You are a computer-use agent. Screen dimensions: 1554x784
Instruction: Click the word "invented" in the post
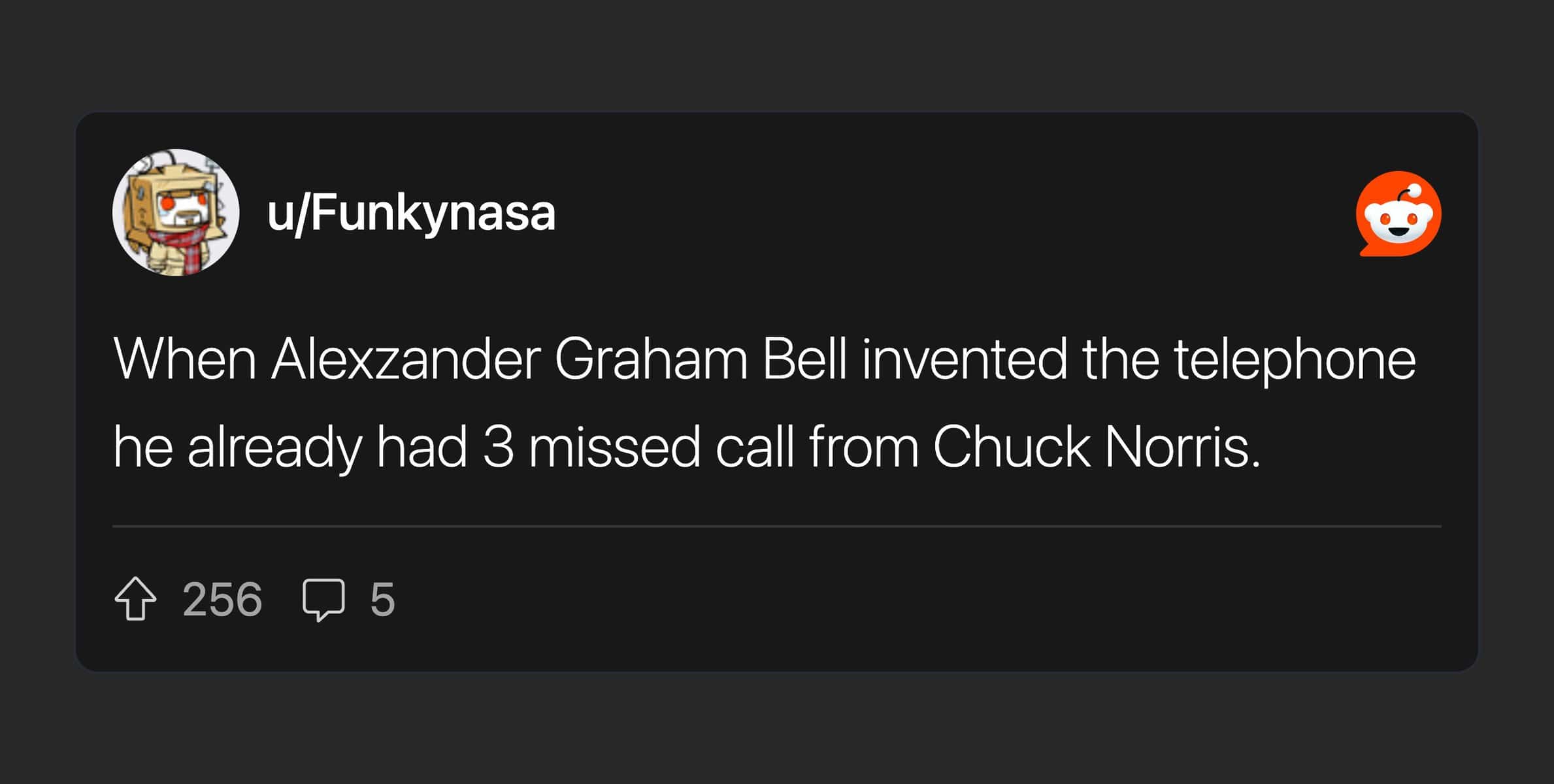click(964, 359)
